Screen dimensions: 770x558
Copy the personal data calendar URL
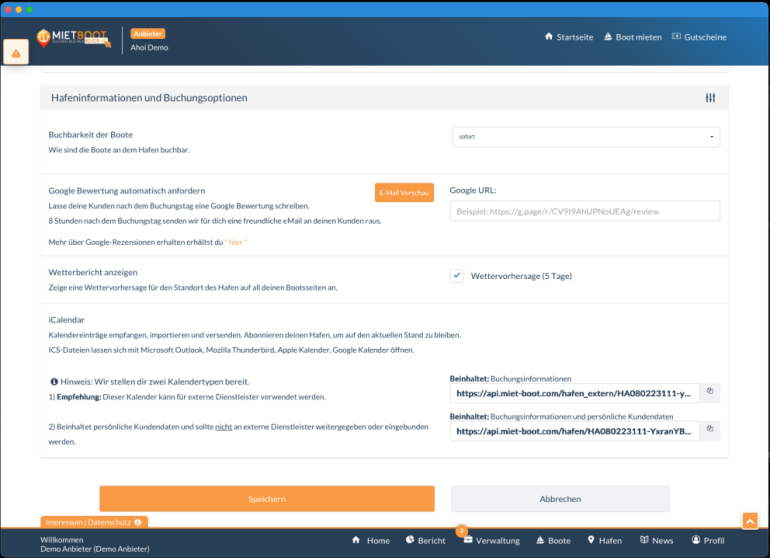(709, 431)
